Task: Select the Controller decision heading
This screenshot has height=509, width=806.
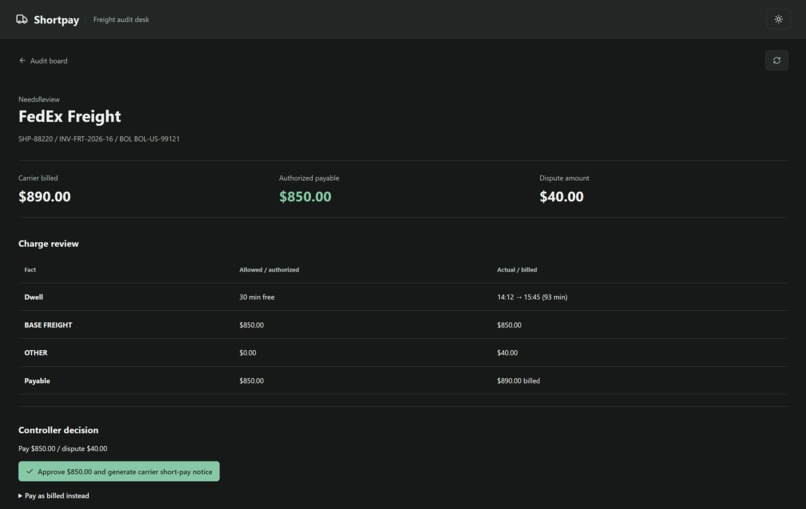Action: pos(58,430)
